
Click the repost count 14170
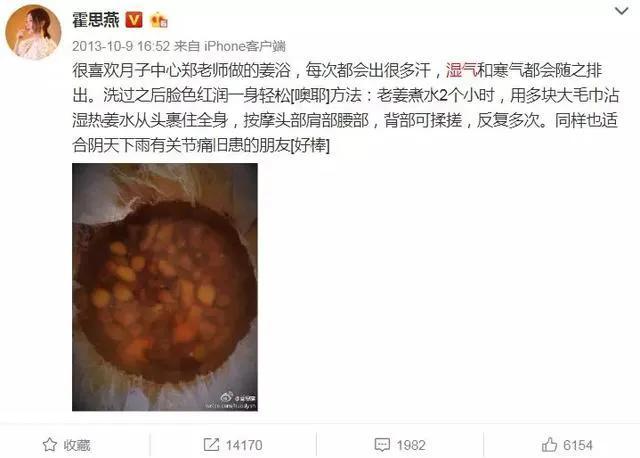244,445
